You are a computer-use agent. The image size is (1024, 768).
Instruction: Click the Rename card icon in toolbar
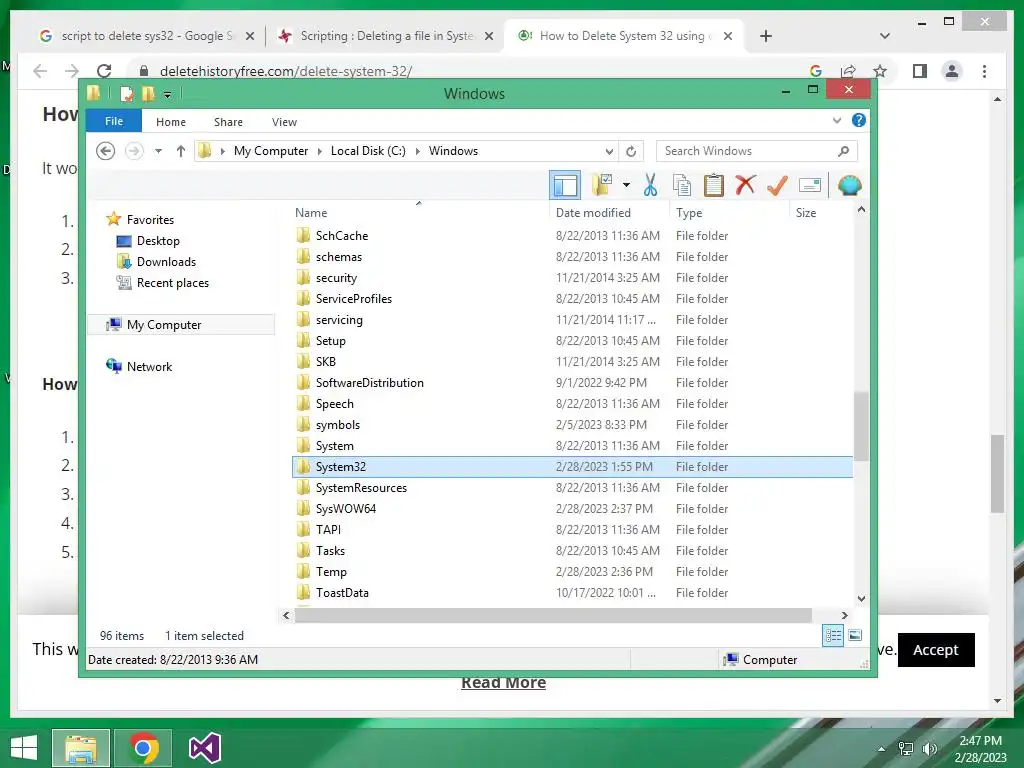click(x=810, y=185)
